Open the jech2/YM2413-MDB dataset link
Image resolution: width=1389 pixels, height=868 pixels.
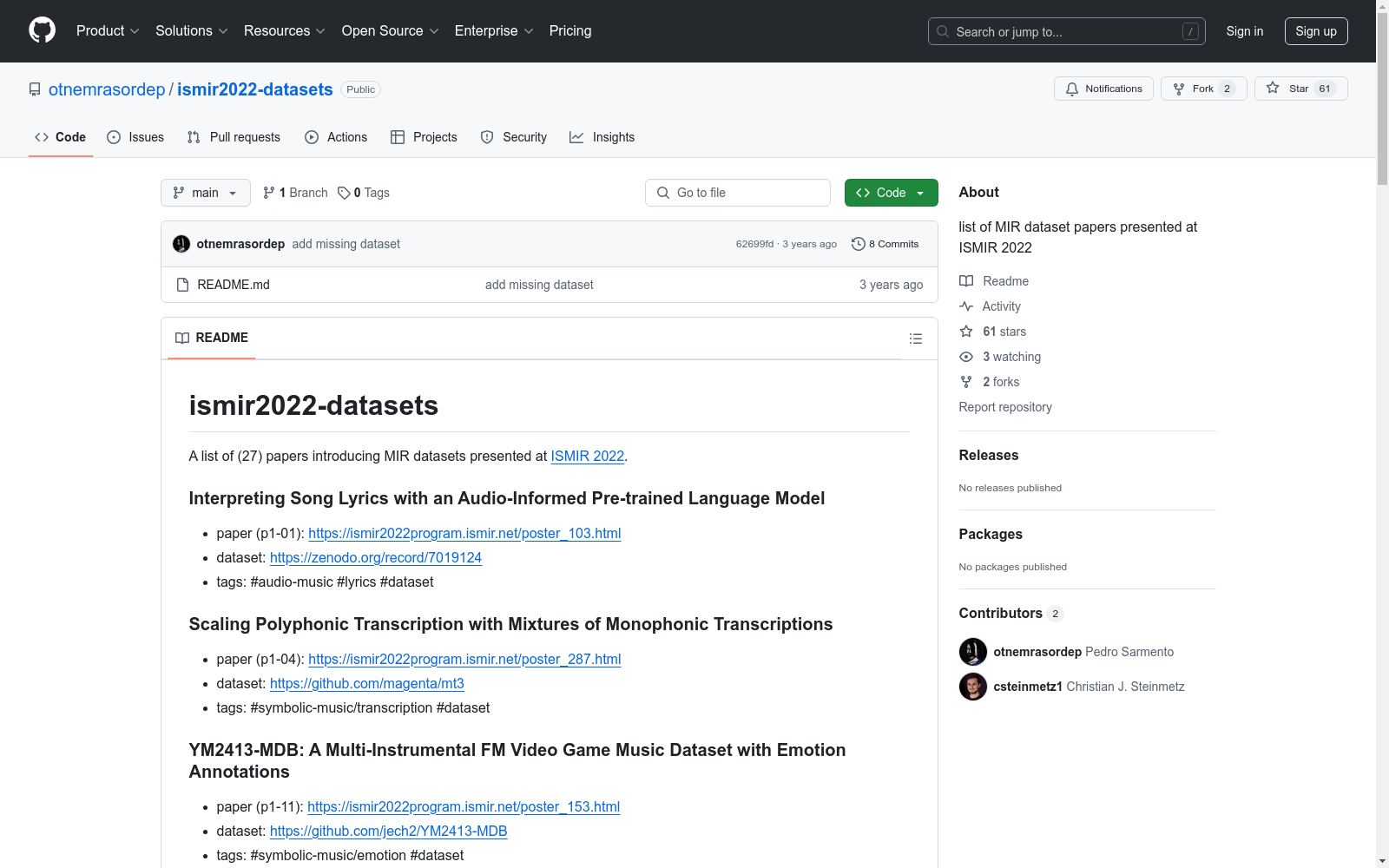389,831
